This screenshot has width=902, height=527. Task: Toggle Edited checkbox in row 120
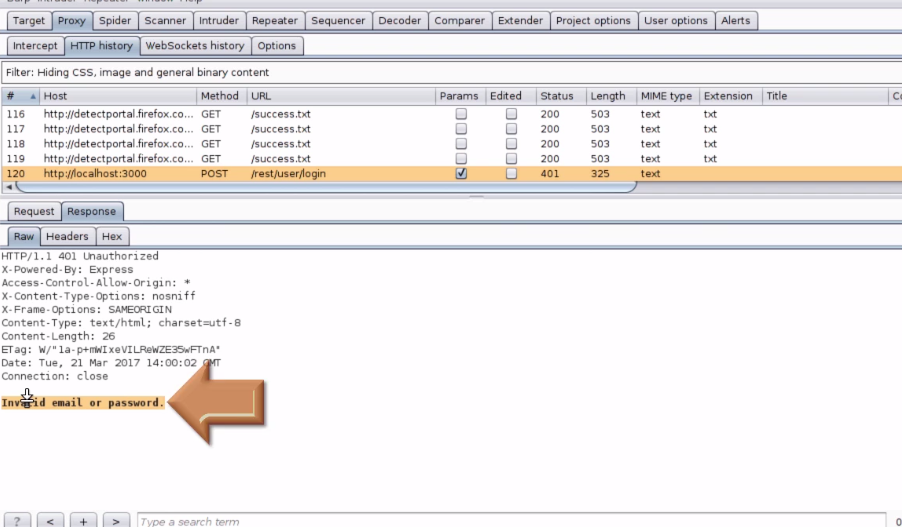(x=511, y=173)
